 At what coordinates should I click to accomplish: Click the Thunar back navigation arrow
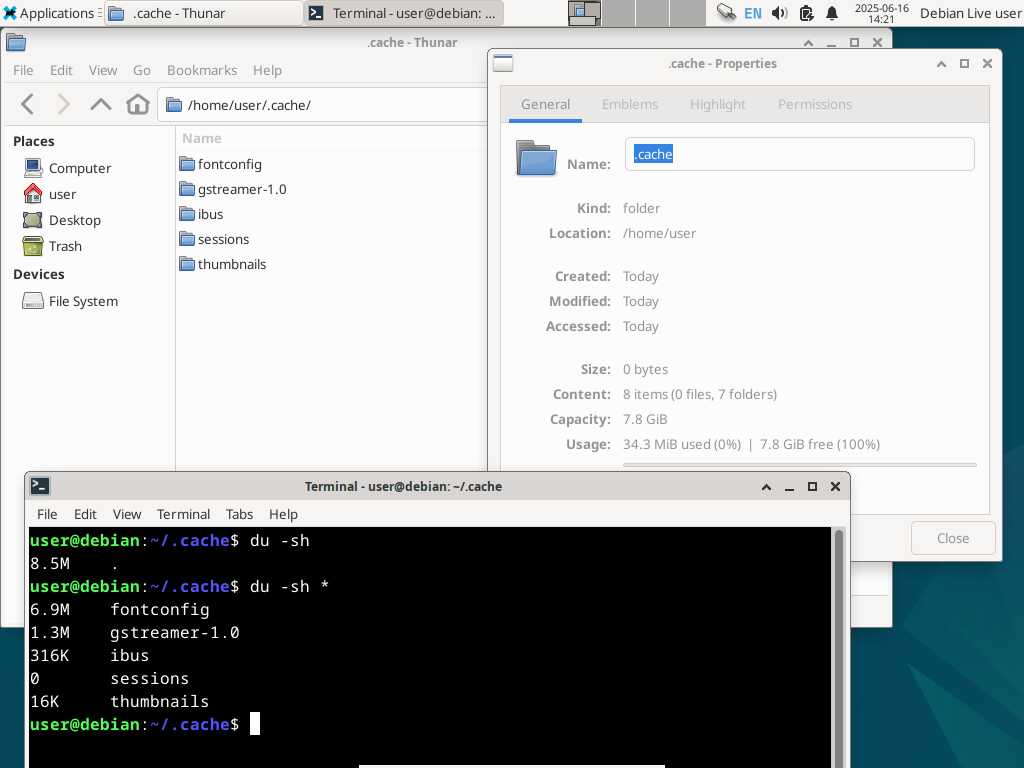28,104
